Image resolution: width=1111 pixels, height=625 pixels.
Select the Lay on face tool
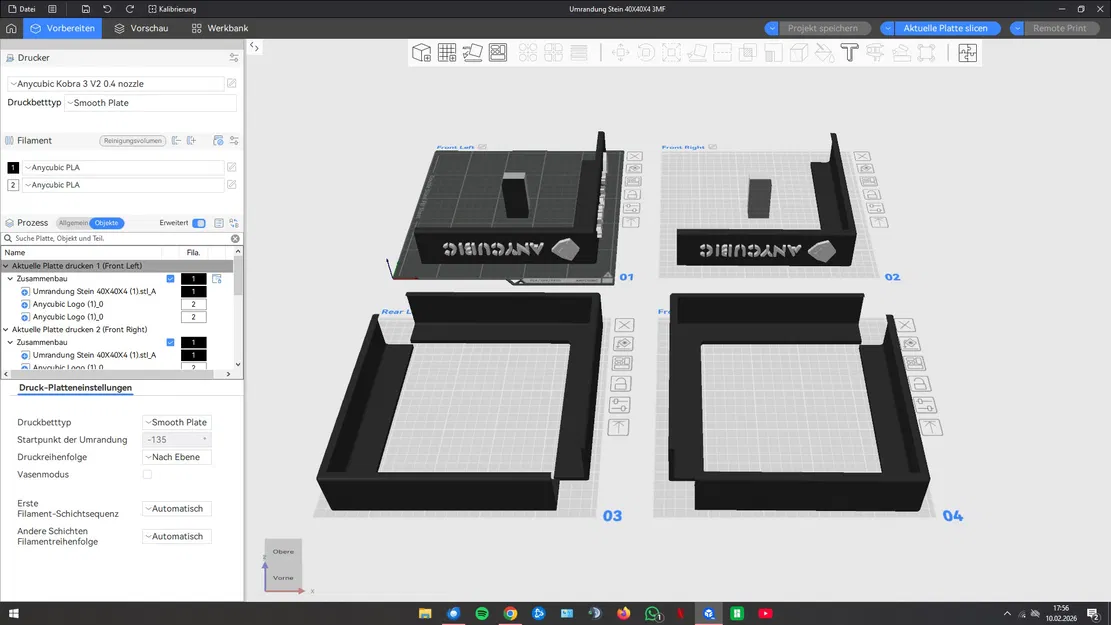[697, 52]
